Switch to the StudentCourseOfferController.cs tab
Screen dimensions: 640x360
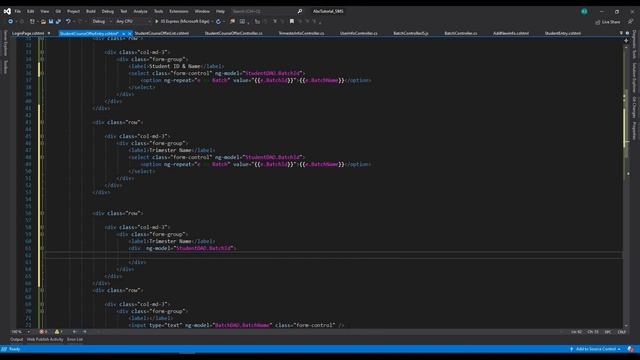tap(233, 33)
